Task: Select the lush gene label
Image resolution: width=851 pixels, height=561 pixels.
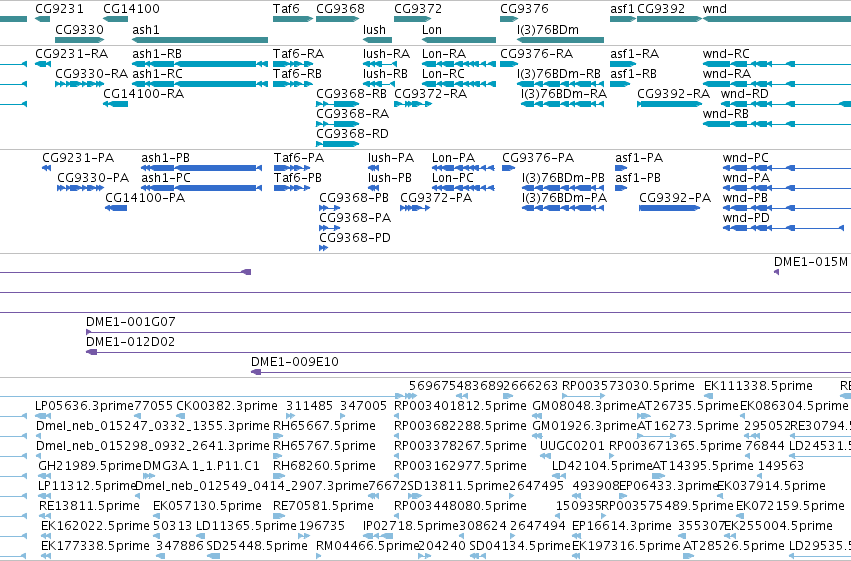Action: point(374,29)
